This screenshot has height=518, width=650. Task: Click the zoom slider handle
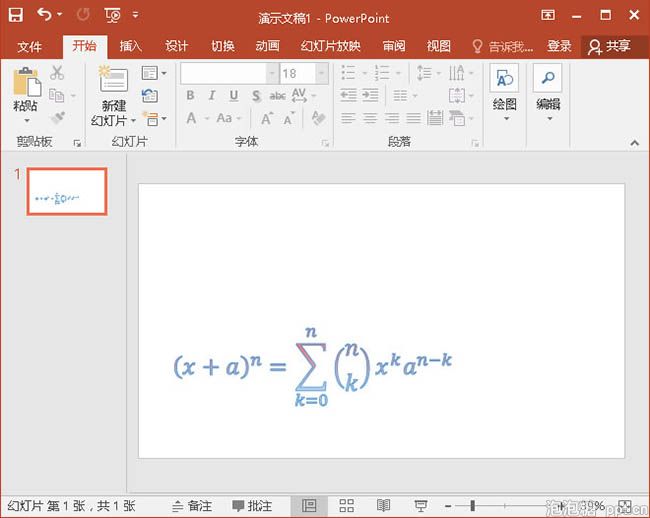(x=473, y=506)
